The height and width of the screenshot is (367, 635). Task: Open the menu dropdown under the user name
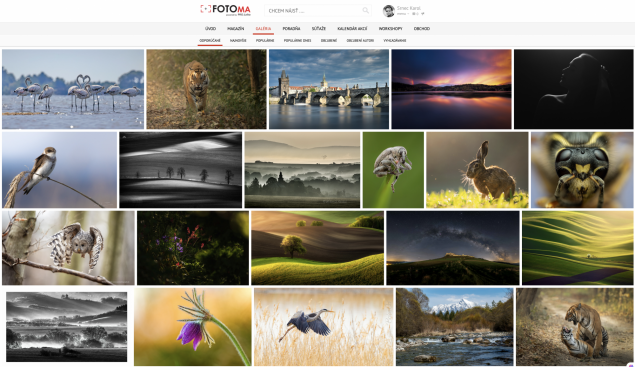coord(402,14)
